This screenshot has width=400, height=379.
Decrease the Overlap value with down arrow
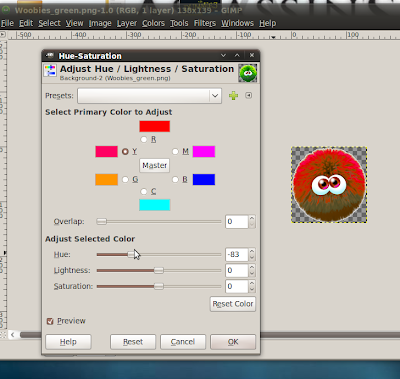[252, 225]
